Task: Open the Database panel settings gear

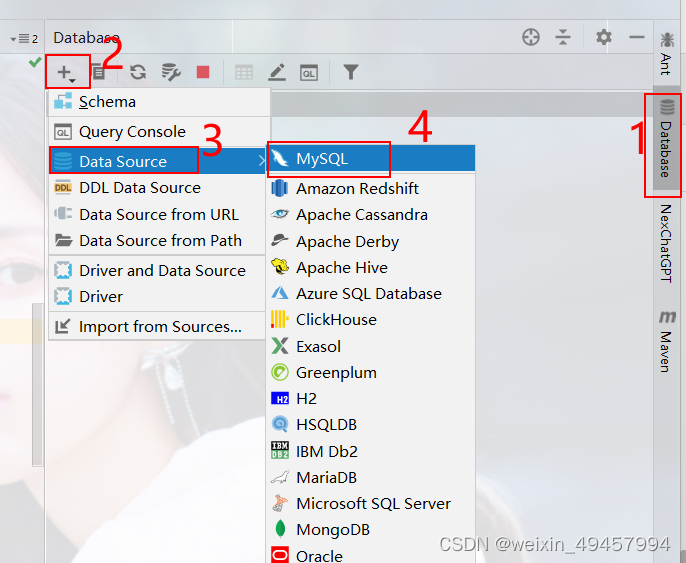Action: 604,37
